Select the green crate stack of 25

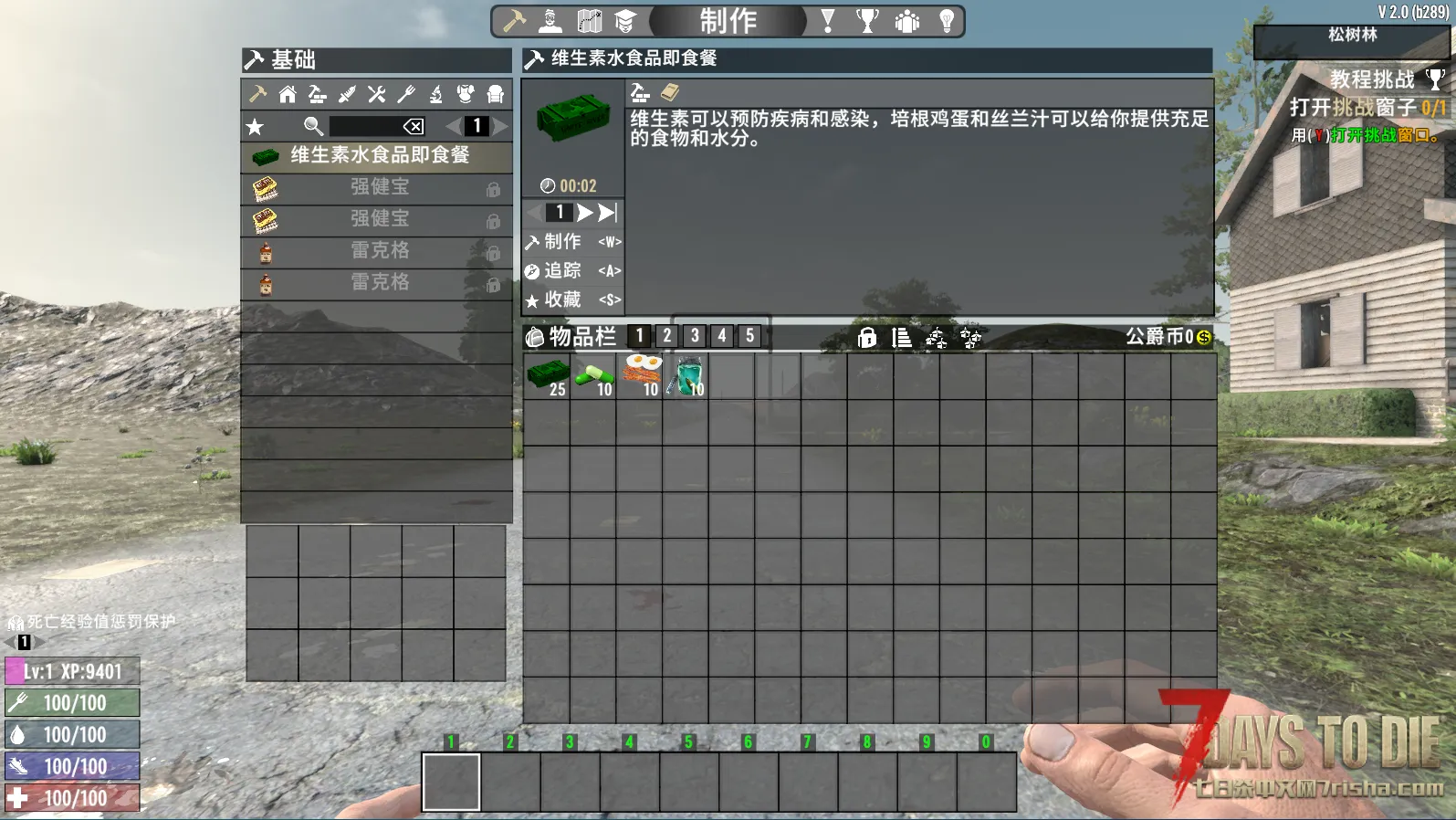(x=547, y=376)
